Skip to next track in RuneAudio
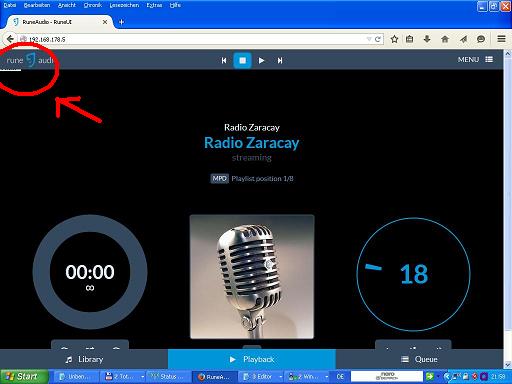This screenshot has height=384, width=512. pyautogui.click(x=280, y=60)
